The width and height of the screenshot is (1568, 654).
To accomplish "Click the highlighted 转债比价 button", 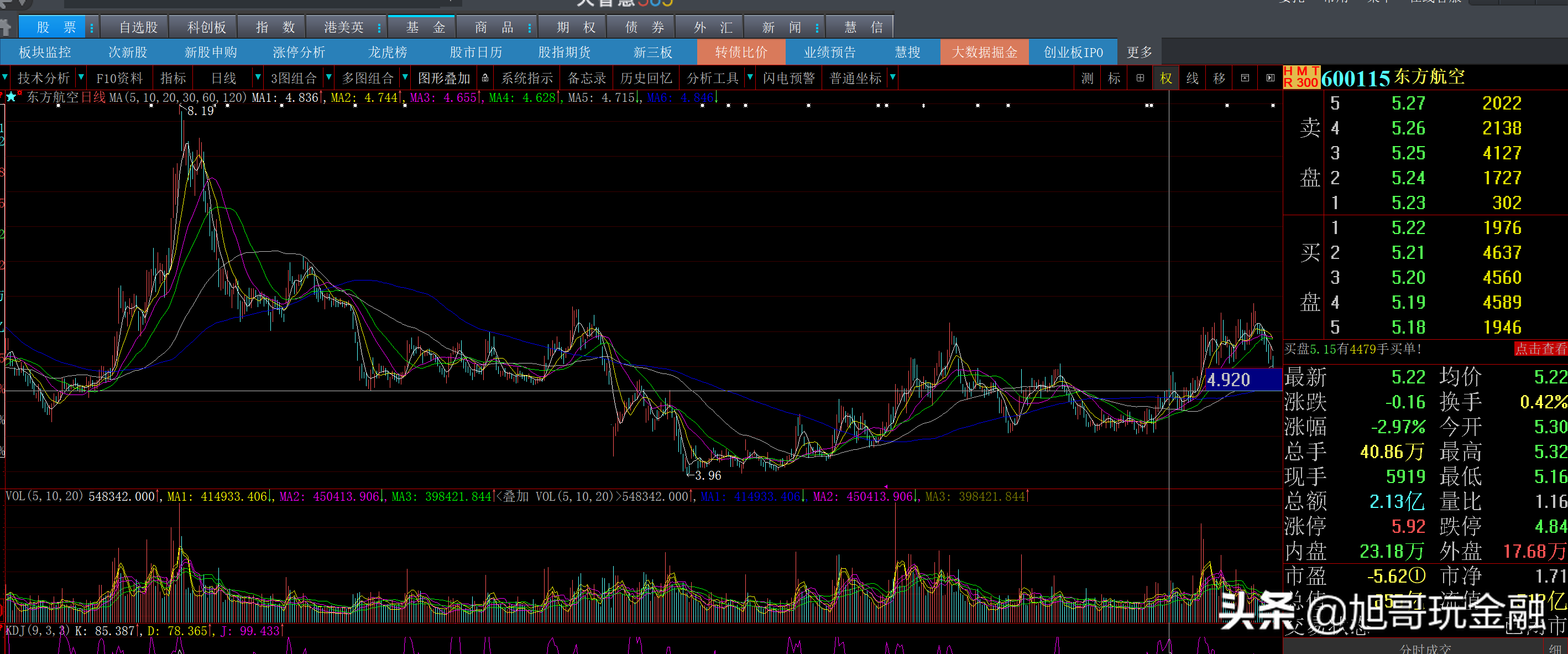I will click(x=741, y=53).
